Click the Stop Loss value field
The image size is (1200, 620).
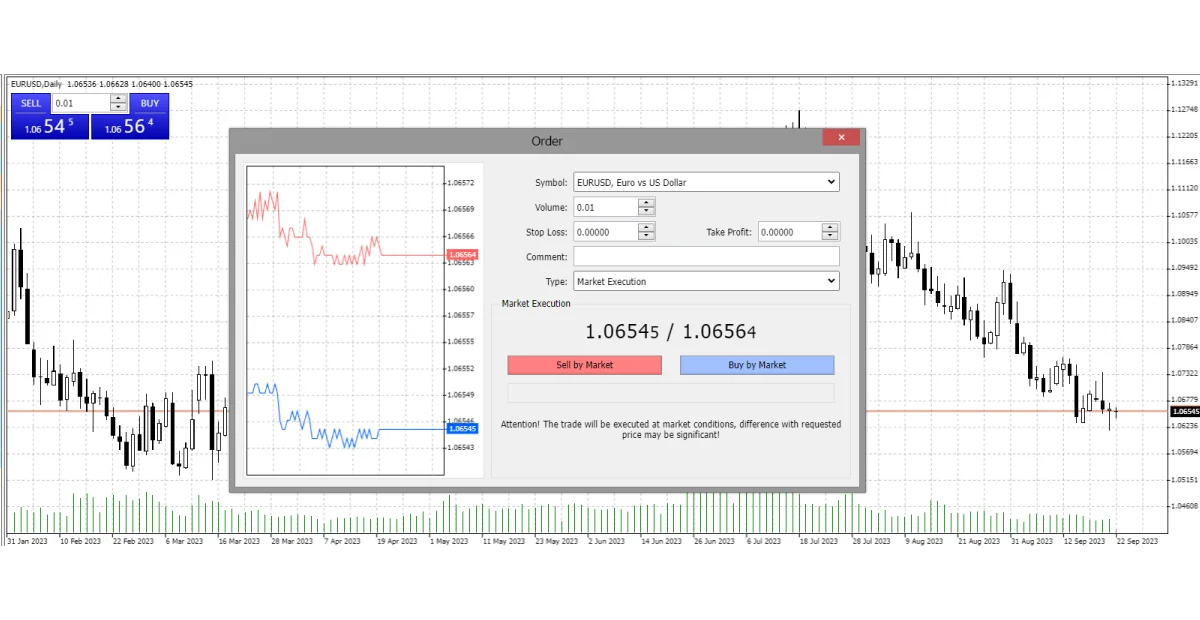[x=605, y=232]
